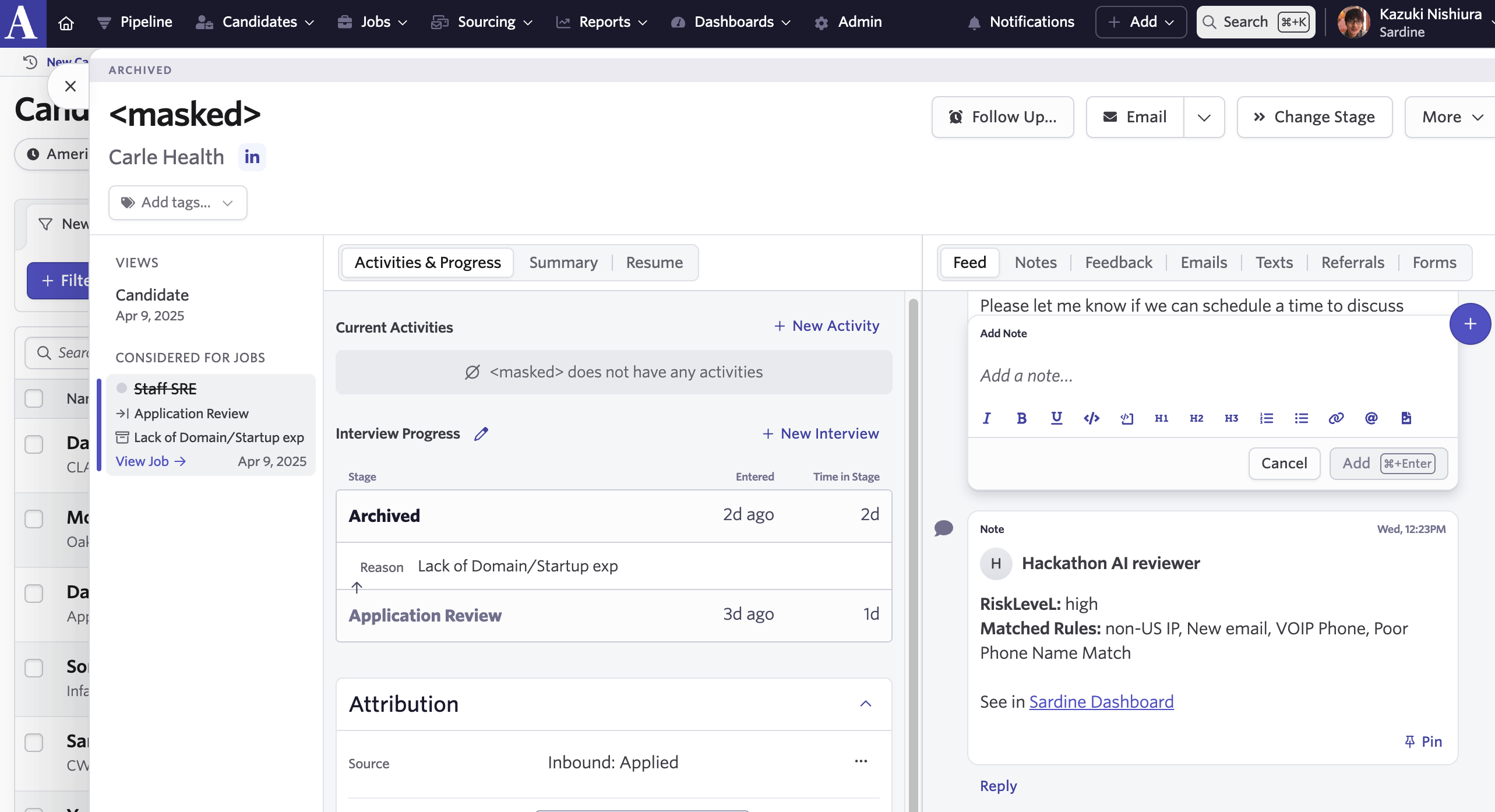Select the second candidate row checkbox
Viewport: 1495px width, 812px height.
pos(34,518)
